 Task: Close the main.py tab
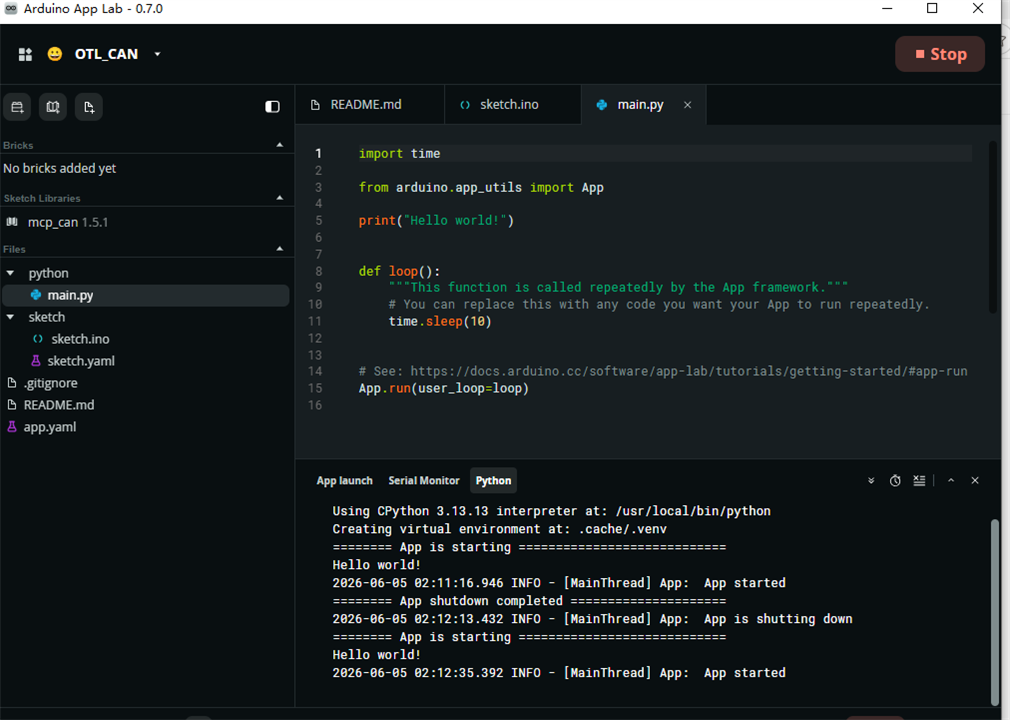[687, 105]
